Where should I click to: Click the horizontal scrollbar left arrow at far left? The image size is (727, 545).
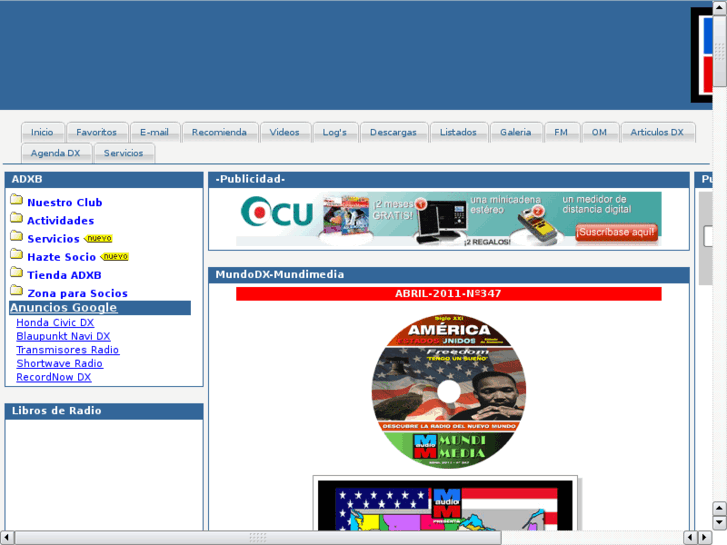[6, 537]
